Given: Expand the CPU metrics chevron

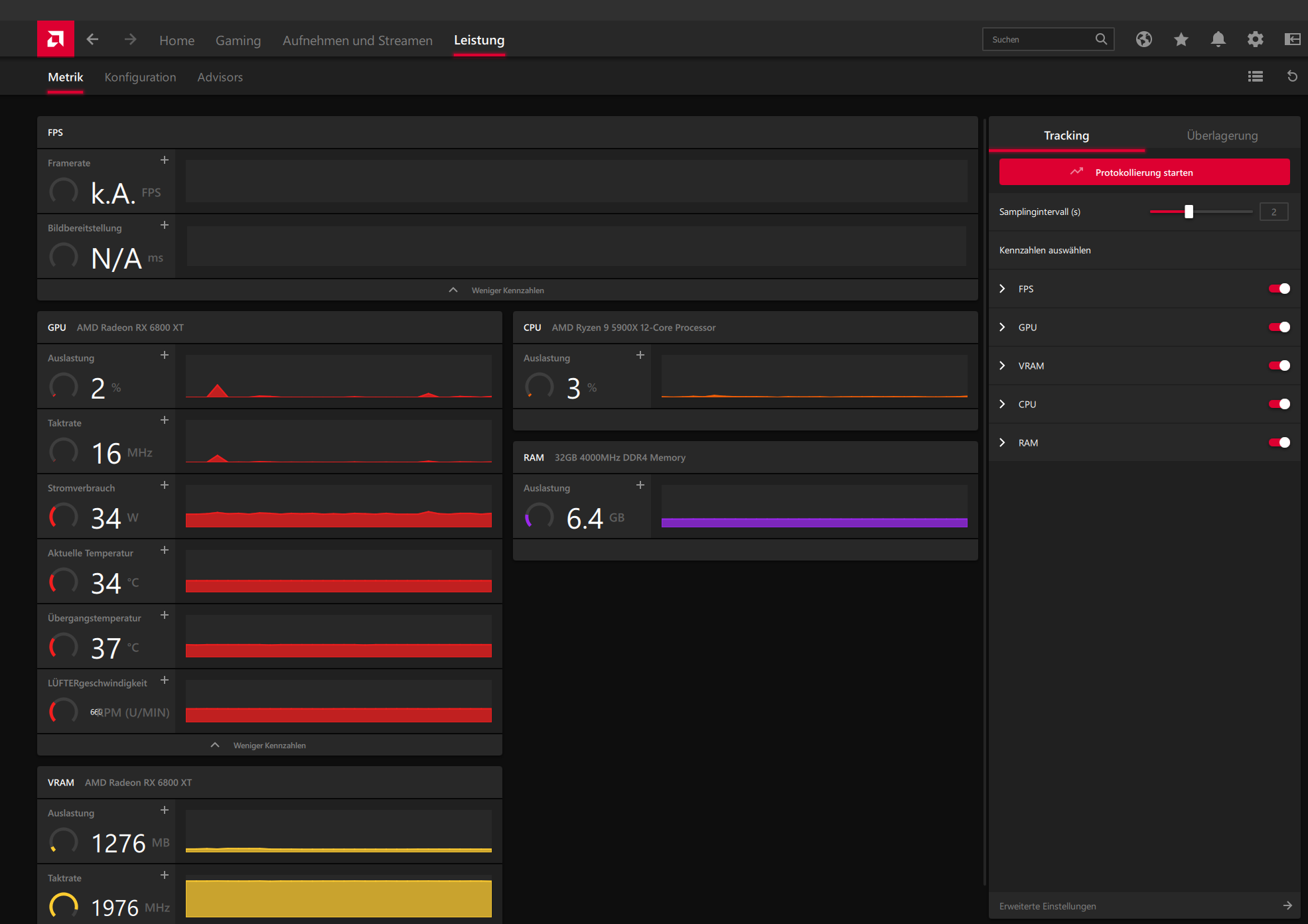Looking at the screenshot, I should [1002, 404].
